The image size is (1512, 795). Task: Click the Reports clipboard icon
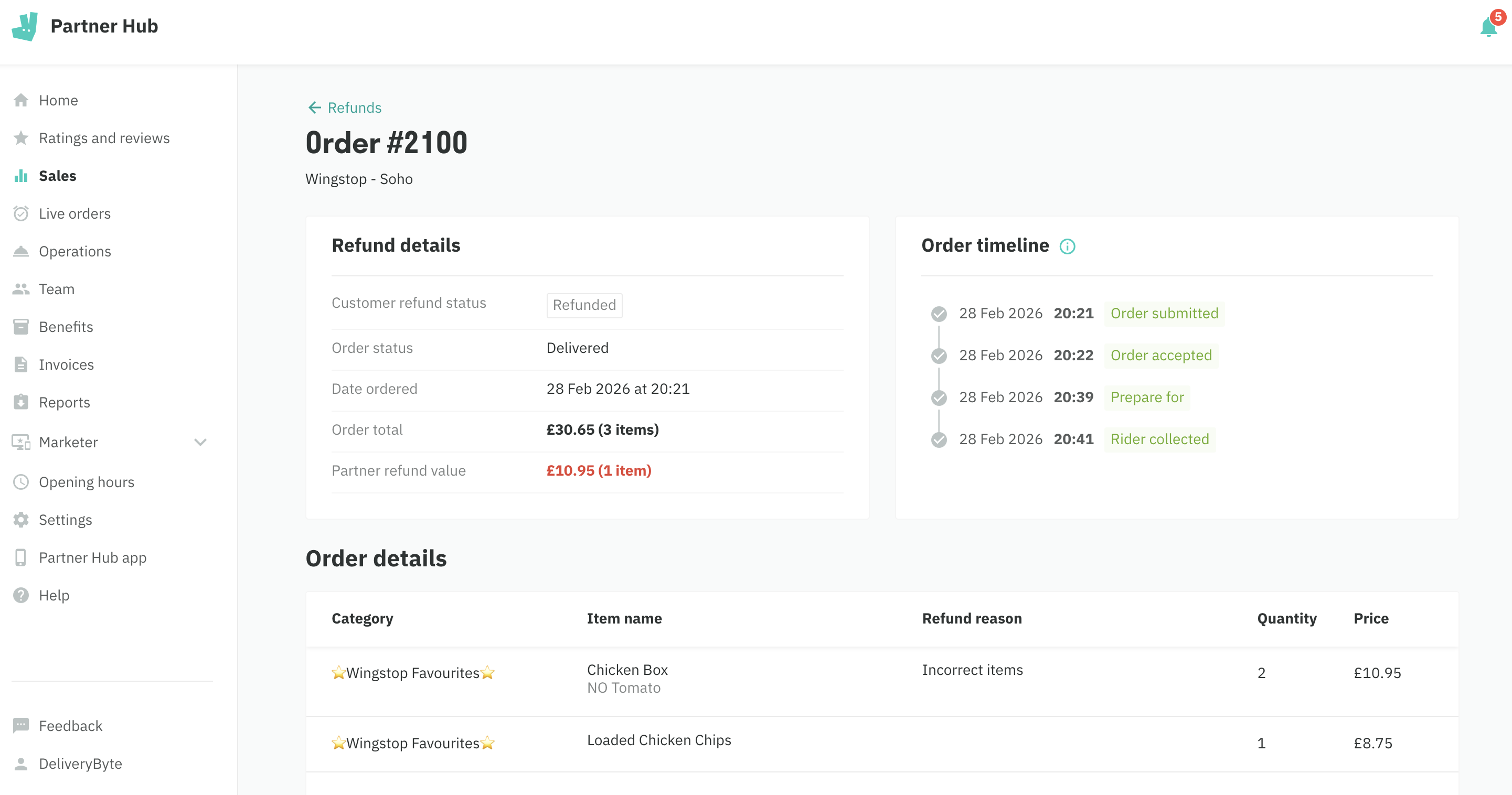21,402
